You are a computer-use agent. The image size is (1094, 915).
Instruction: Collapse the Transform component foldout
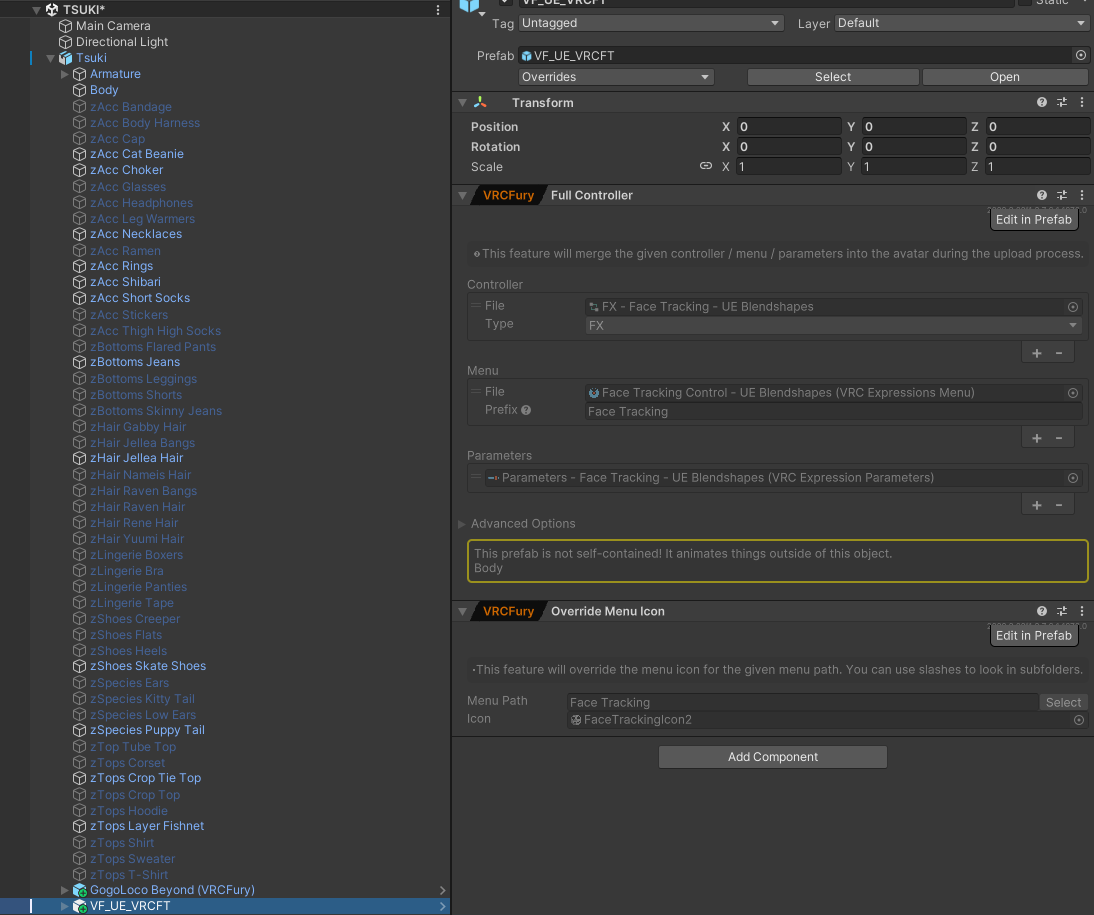(x=462, y=103)
